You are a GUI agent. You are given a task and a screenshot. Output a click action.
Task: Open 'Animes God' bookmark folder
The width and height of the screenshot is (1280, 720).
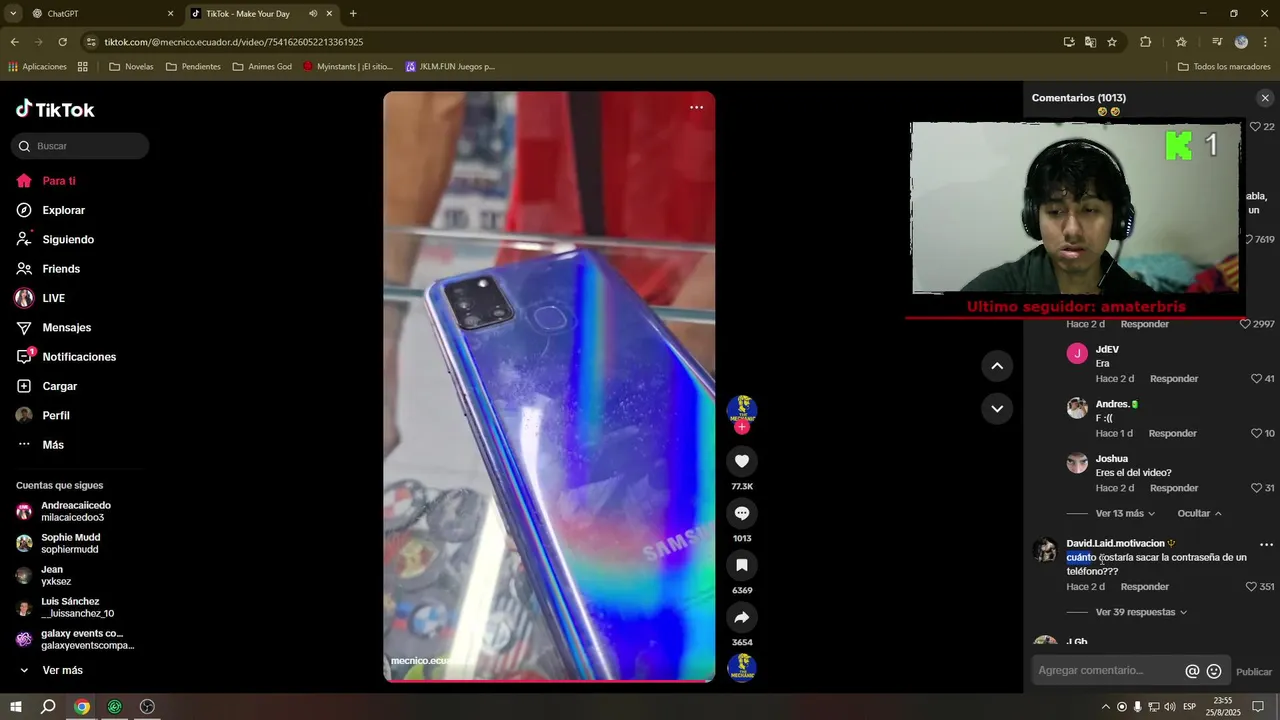[x=262, y=67]
